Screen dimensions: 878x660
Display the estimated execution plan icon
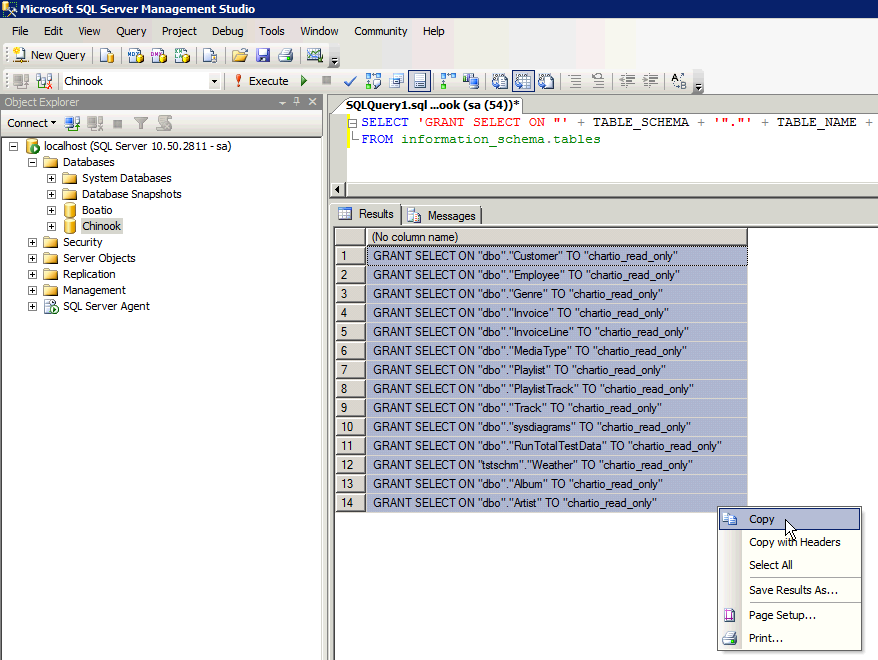click(371, 81)
